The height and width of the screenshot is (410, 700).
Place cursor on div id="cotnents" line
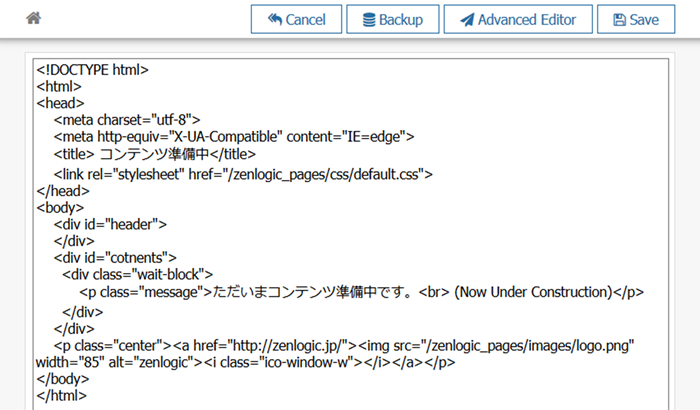coord(115,258)
